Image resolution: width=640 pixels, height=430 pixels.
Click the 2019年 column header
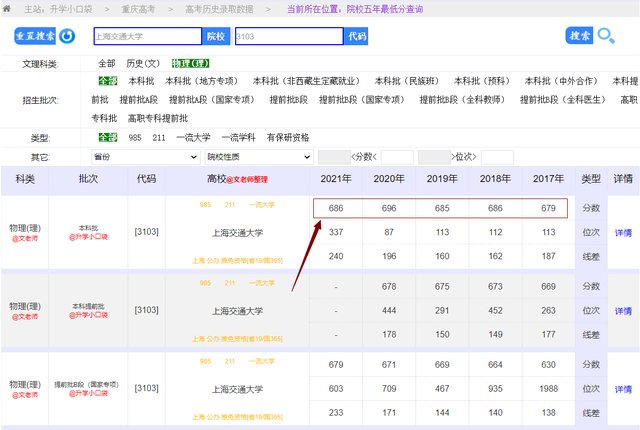tap(442, 179)
